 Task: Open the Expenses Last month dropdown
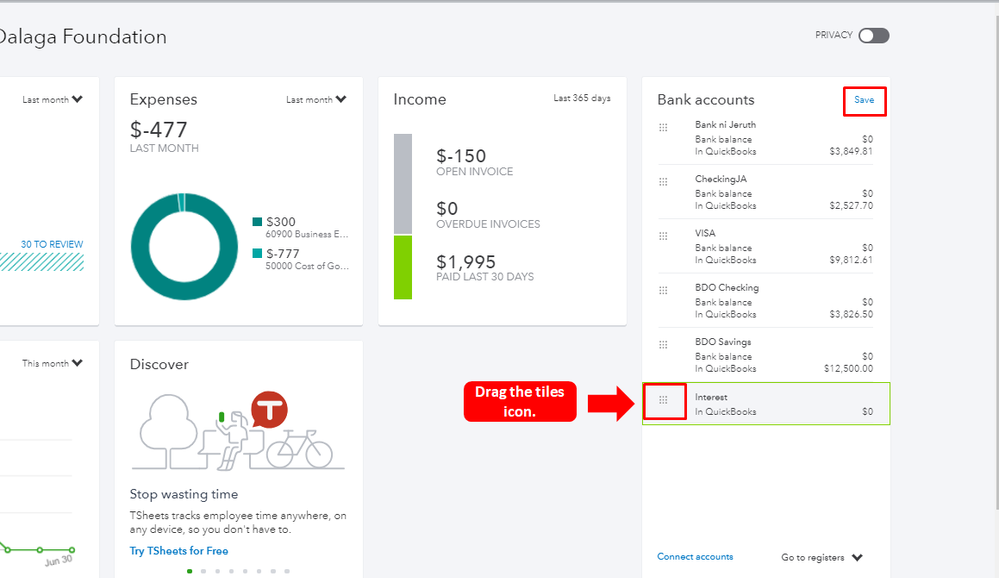[316, 100]
